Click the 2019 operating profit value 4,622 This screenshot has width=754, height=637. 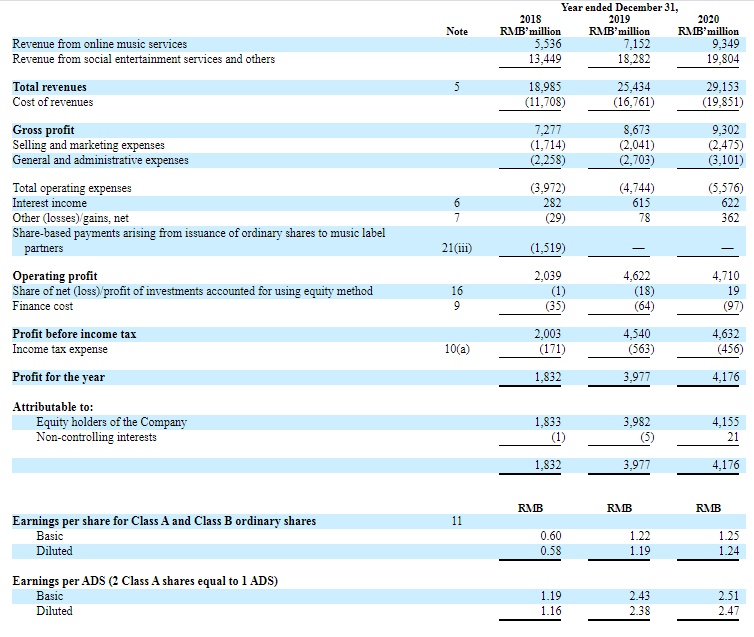click(x=637, y=276)
